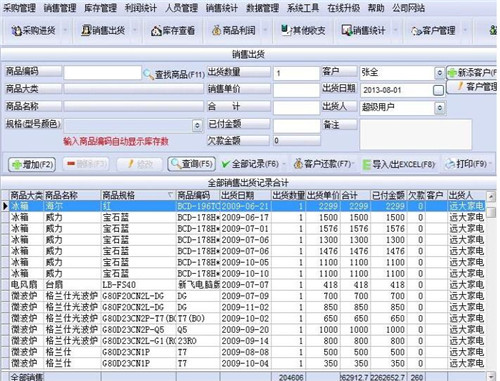Click 新添客户 button with plus icon
Screen dimensions: 500x381
[x=471, y=72]
